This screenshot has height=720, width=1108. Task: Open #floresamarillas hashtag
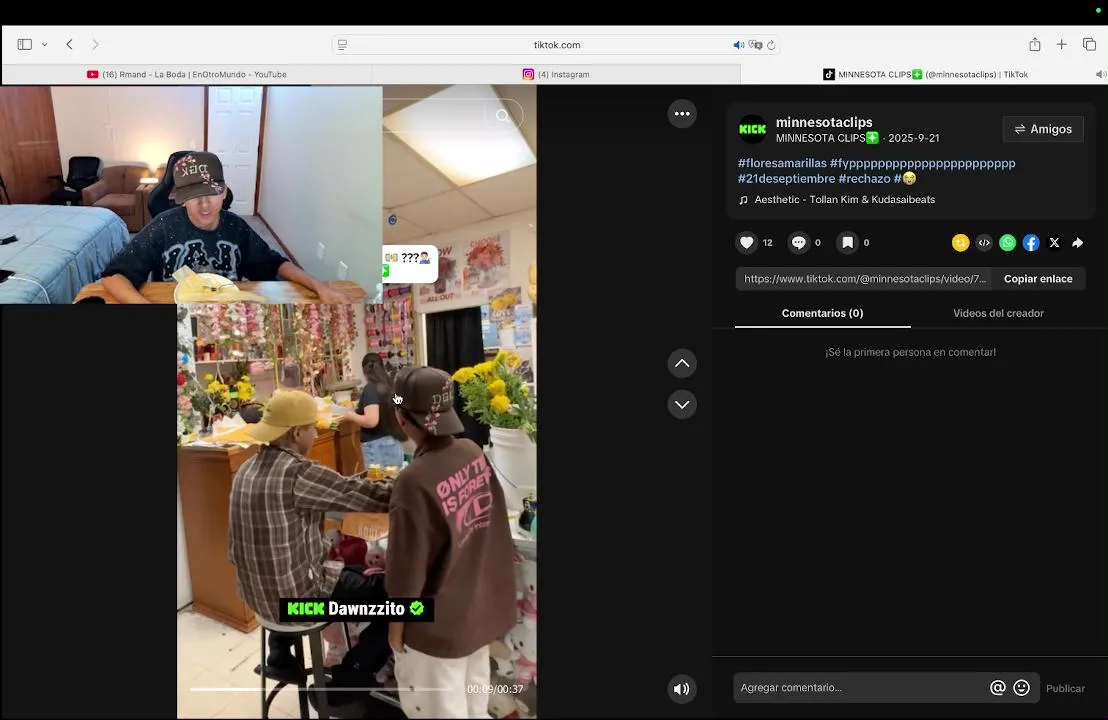tap(782, 163)
